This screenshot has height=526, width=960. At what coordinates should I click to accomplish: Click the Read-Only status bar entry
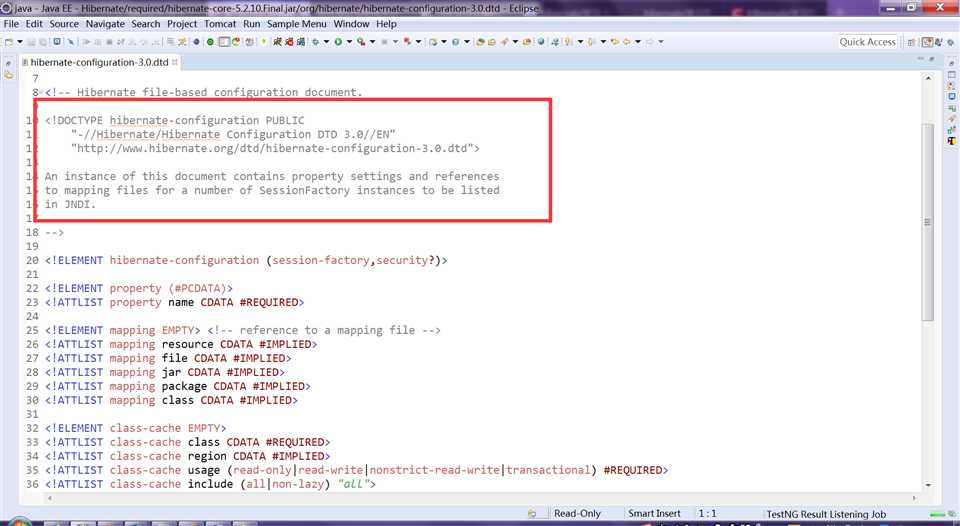pyautogui.click(x=577, y=514)
